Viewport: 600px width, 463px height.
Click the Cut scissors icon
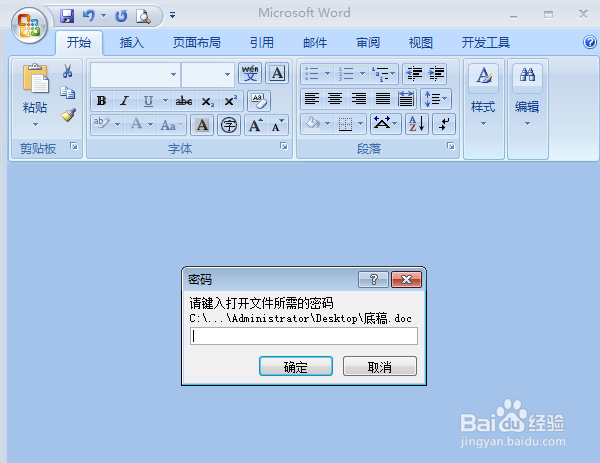click(x=67, y=71)
